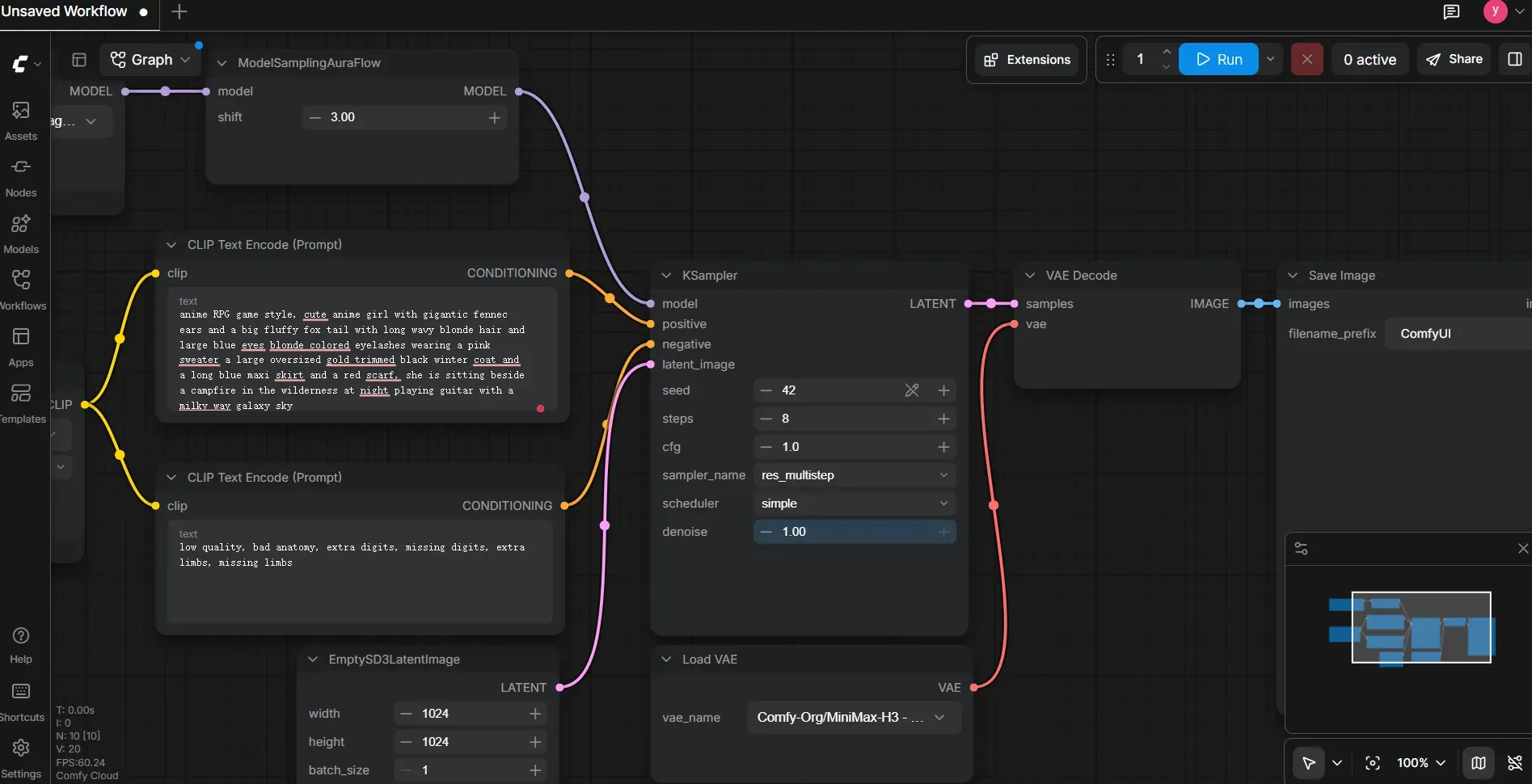
Task: Open minimap settings sliders icon
Action: tap(1301, 549)
